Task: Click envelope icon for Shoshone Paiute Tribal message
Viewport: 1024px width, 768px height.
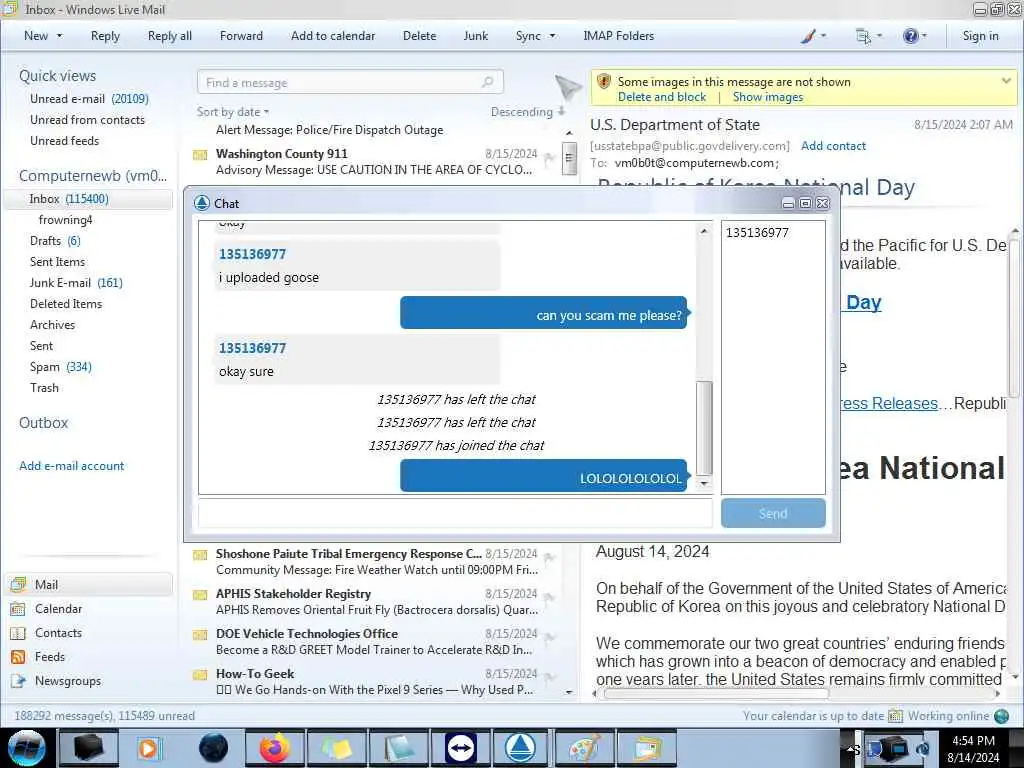Action: pos(200,555)
